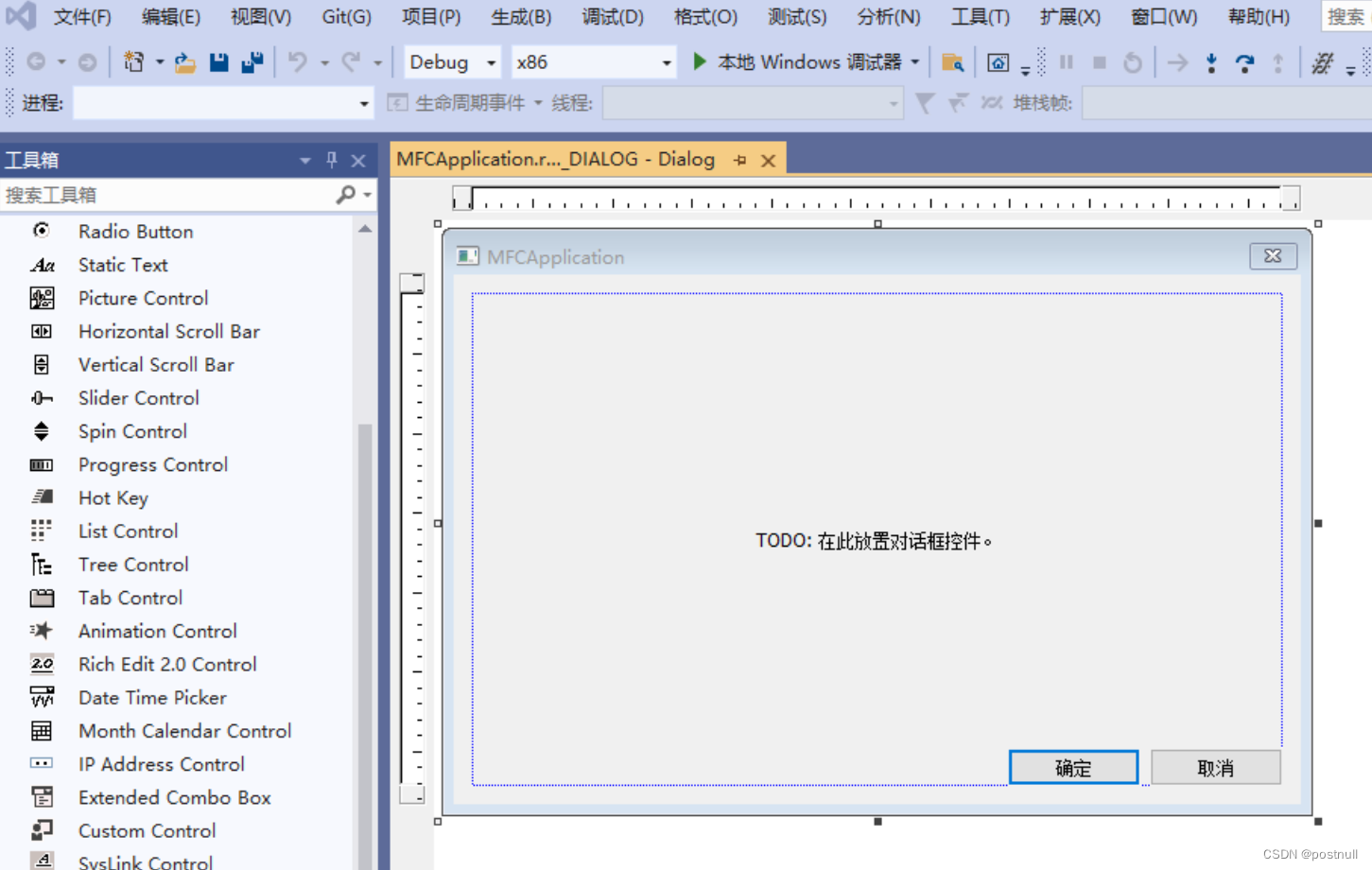This screenshot has width=1372, height=870.
Task: Pick the Slider Control icon
Action: 42,398
